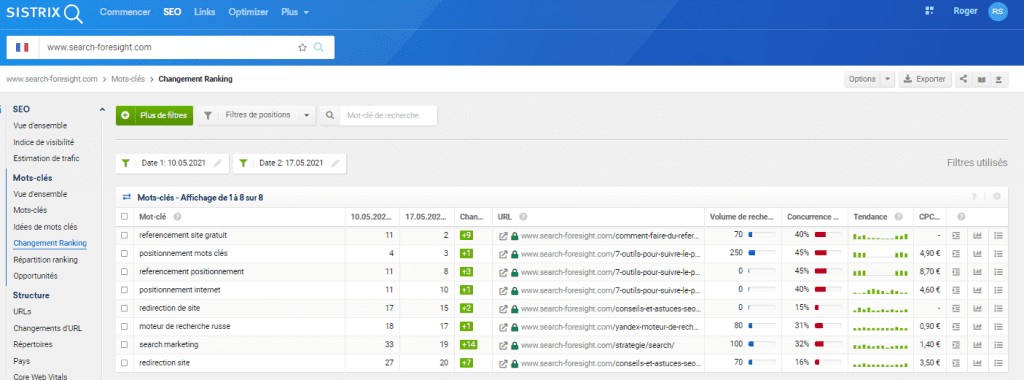Open the SEO menu in top navigation
Viewport: 1024px width, 380px height.
coord(172,12)
